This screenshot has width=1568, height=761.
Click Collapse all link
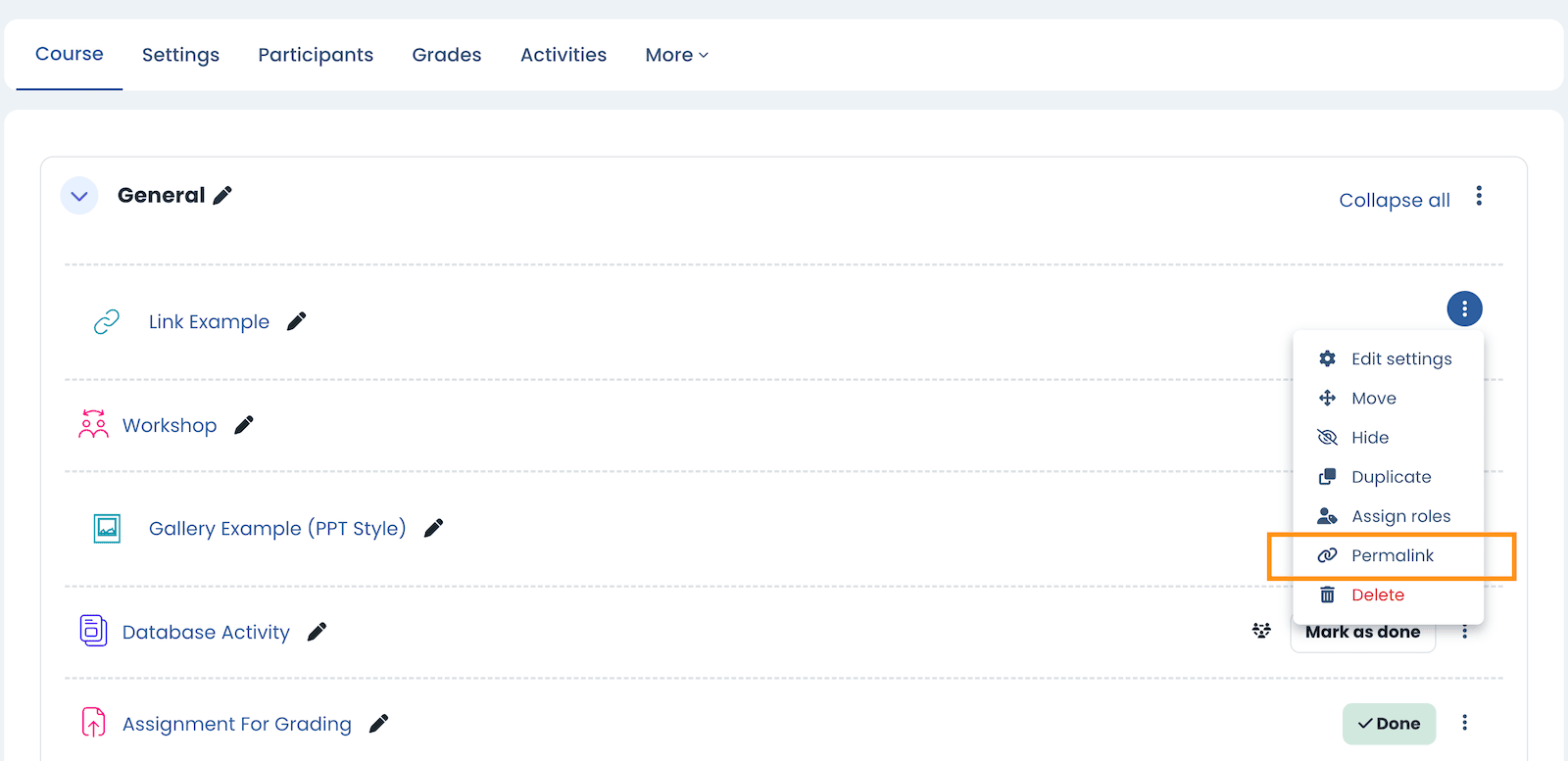click(1394, 200)
